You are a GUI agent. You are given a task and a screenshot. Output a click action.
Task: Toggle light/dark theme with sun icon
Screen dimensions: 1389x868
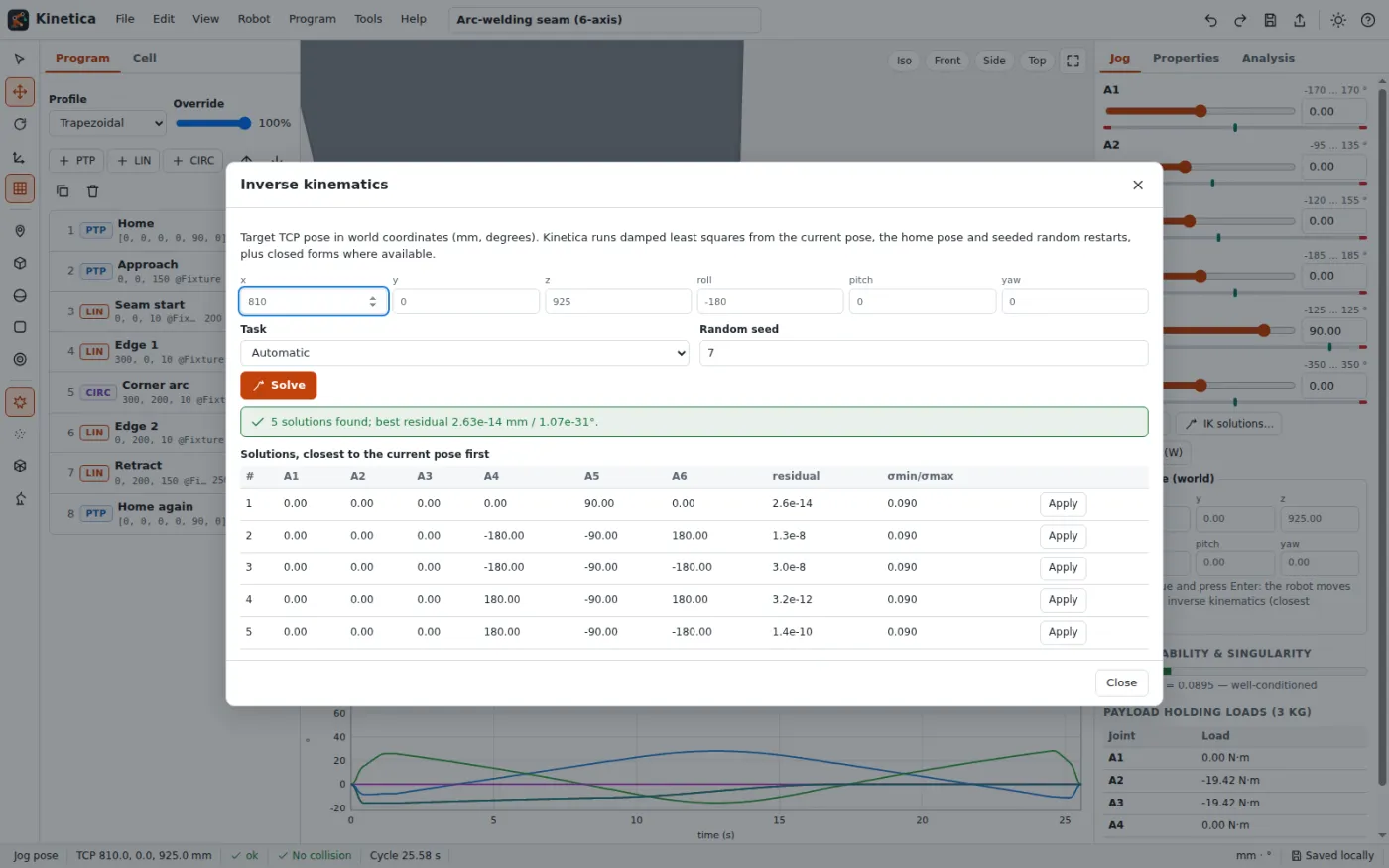coord(1338,20)
